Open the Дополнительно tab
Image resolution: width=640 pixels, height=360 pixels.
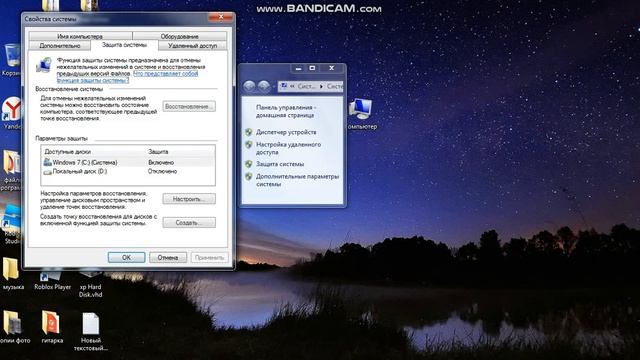tap(60, 46)
